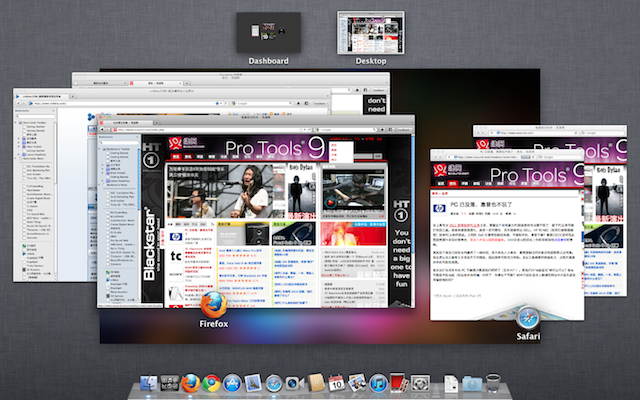Open Photo Booth from the Dock
The height and width of the screenshot is (400, 640).
coord(399,383)
